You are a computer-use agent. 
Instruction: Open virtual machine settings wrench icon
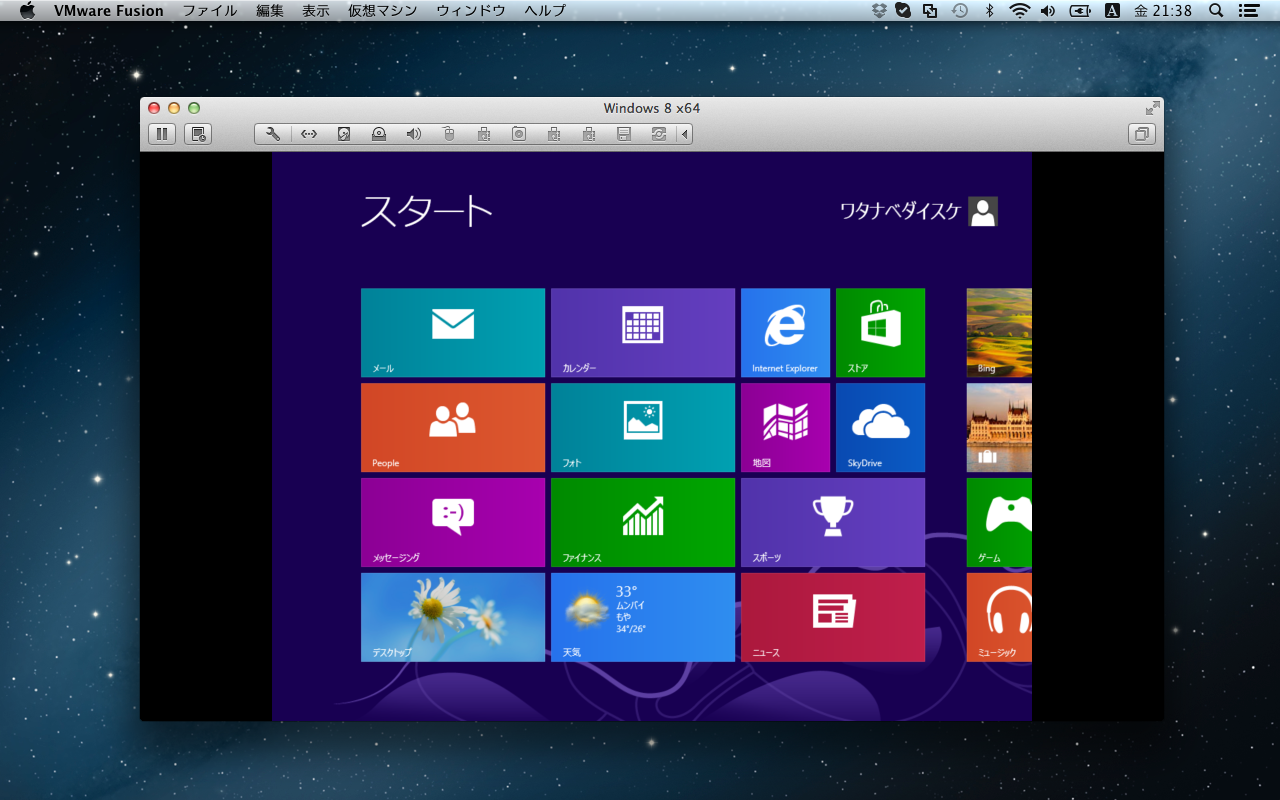pyautogui.click(x=272, y=134)
